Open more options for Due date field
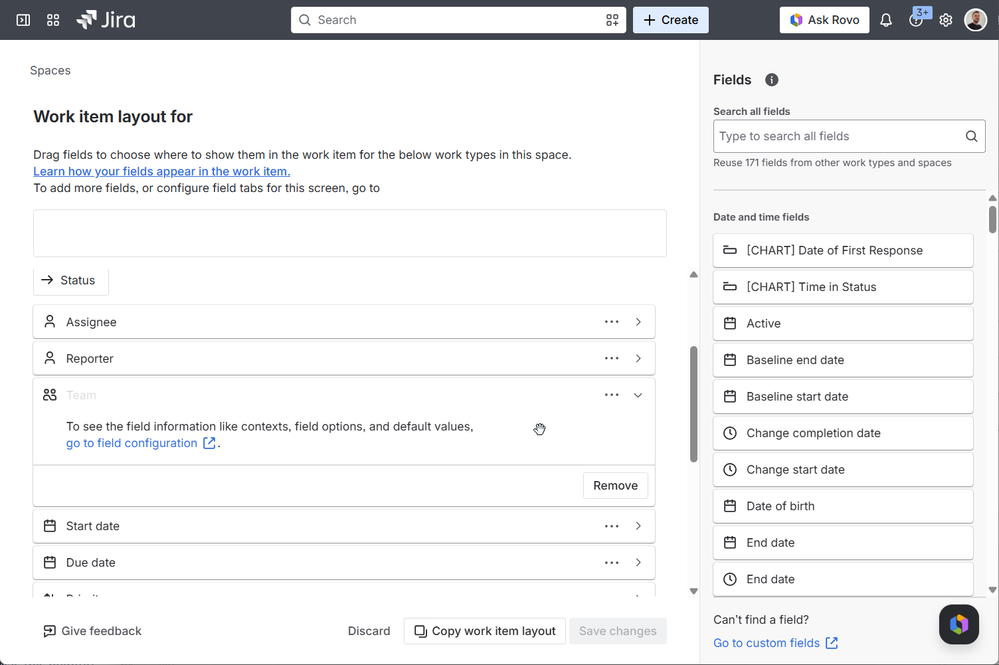Screen dimensions: 999x665 click(612, 562)
